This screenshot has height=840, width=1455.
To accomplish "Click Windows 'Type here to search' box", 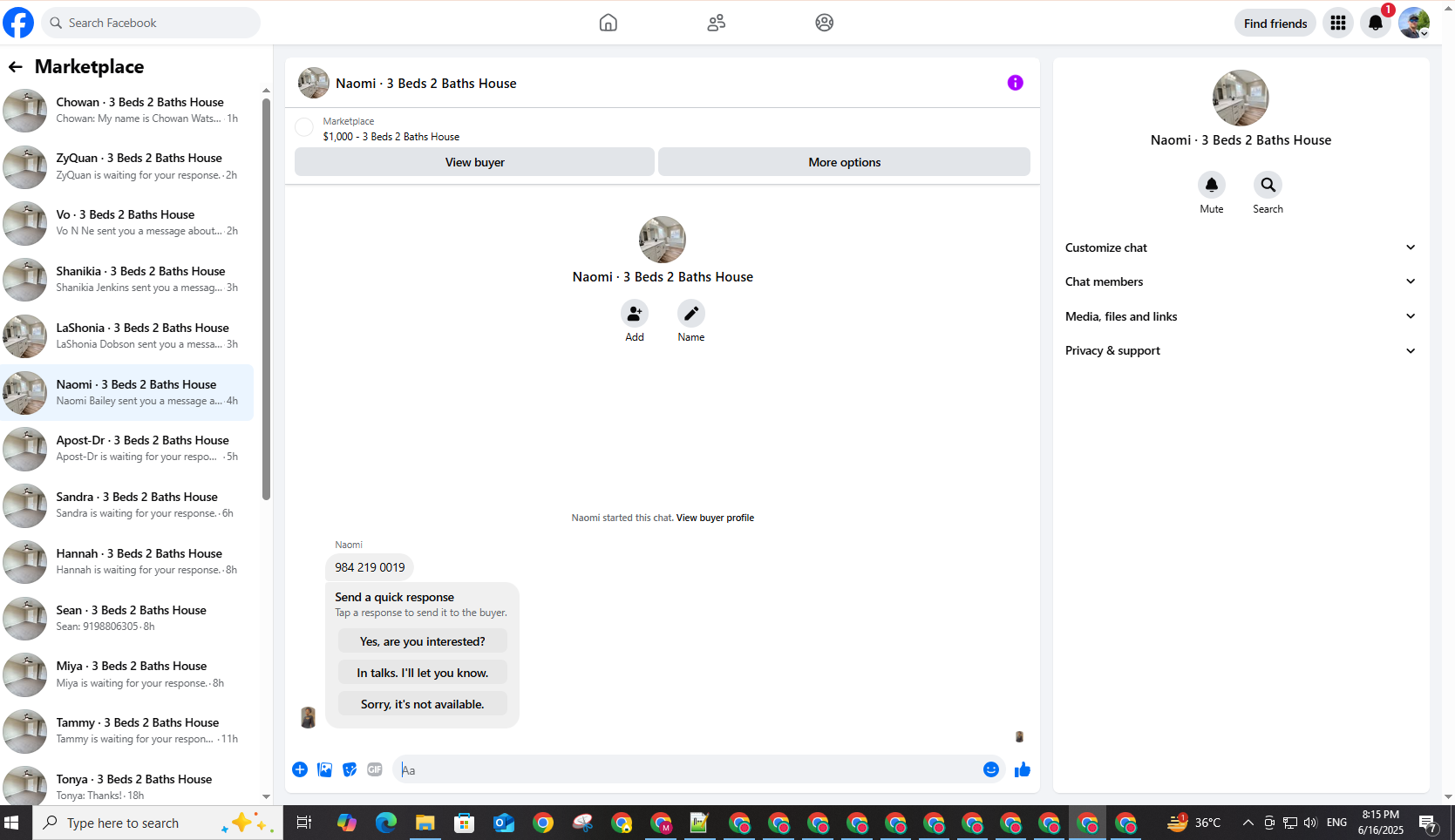I will coord(158,823).
